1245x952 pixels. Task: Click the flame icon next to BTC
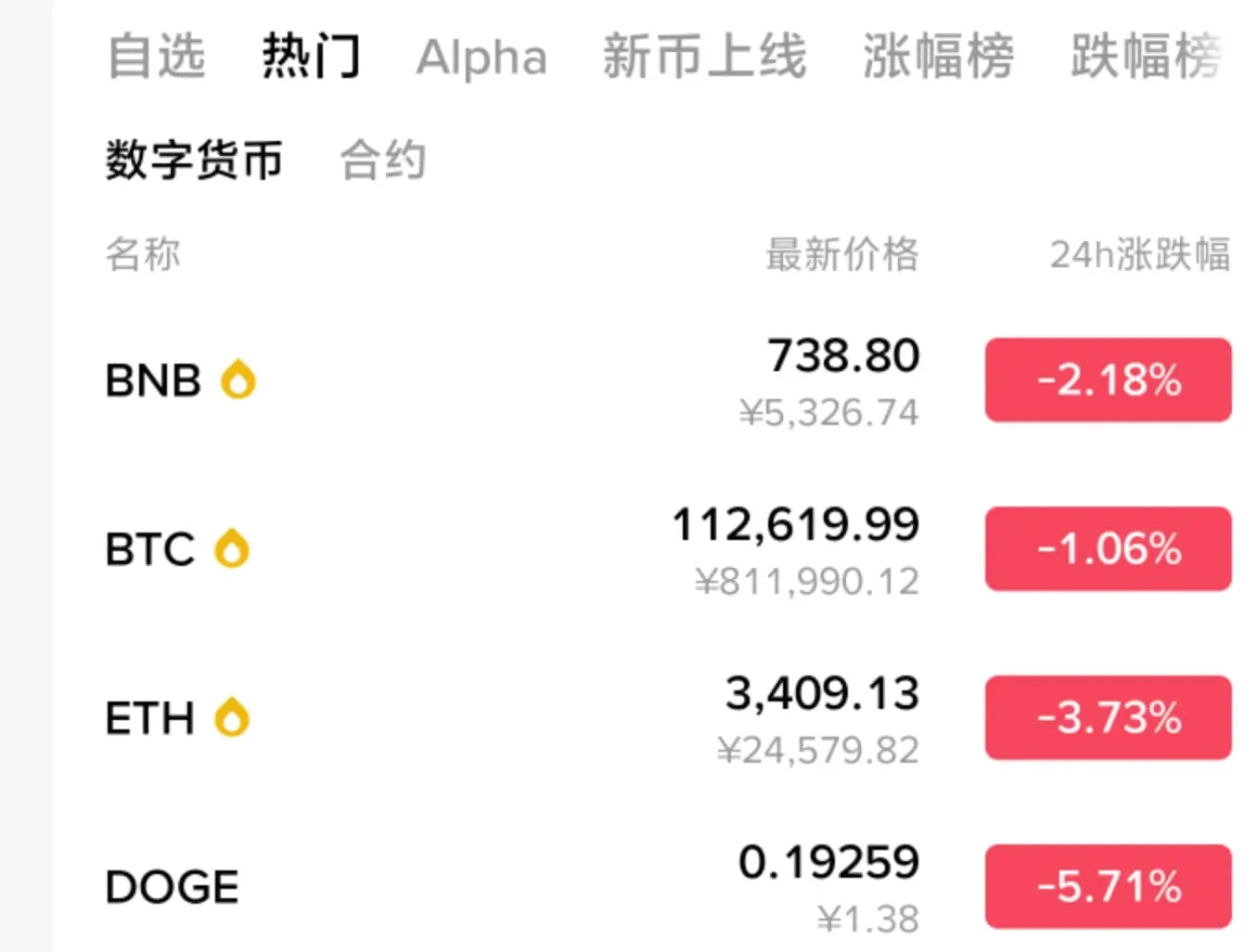[x=232, y=548]
